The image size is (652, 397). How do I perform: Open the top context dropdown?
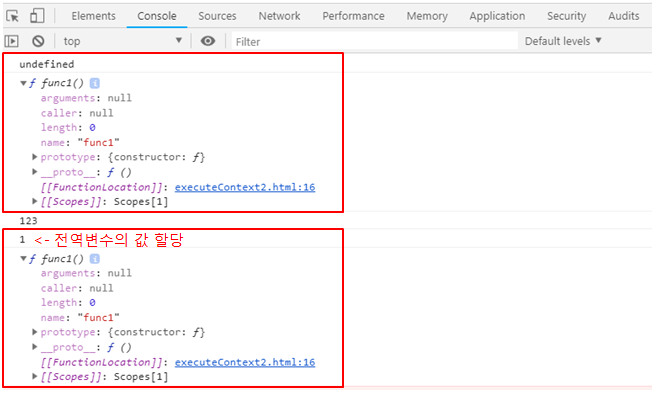coord(123,41)
